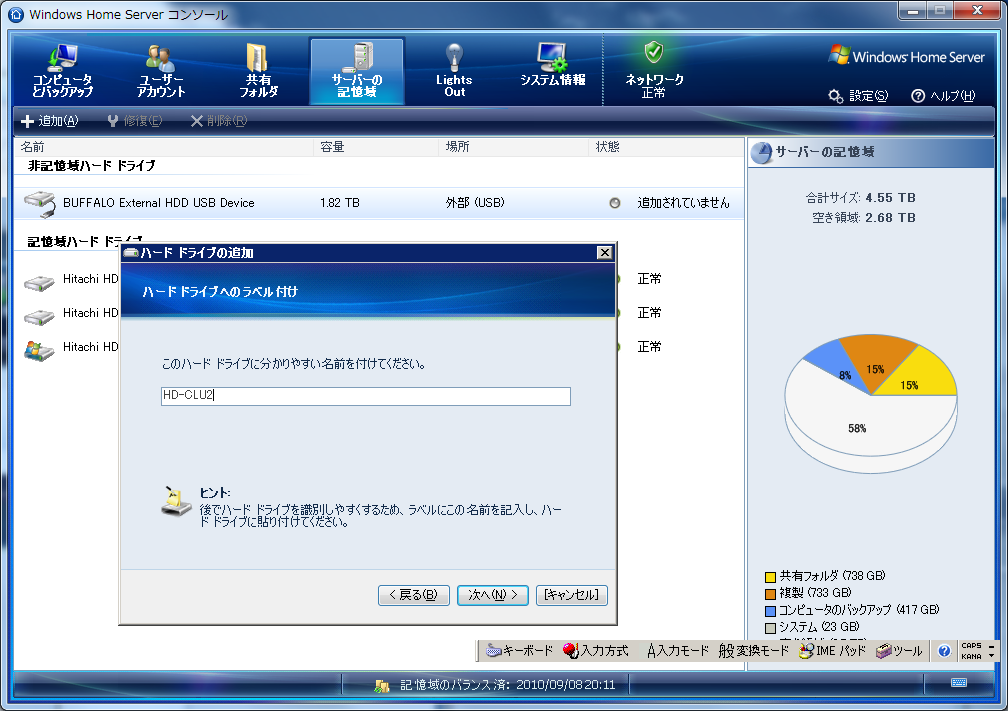Open the User Accounts tab
This screenshot has width=1008, height=711.
161,71
